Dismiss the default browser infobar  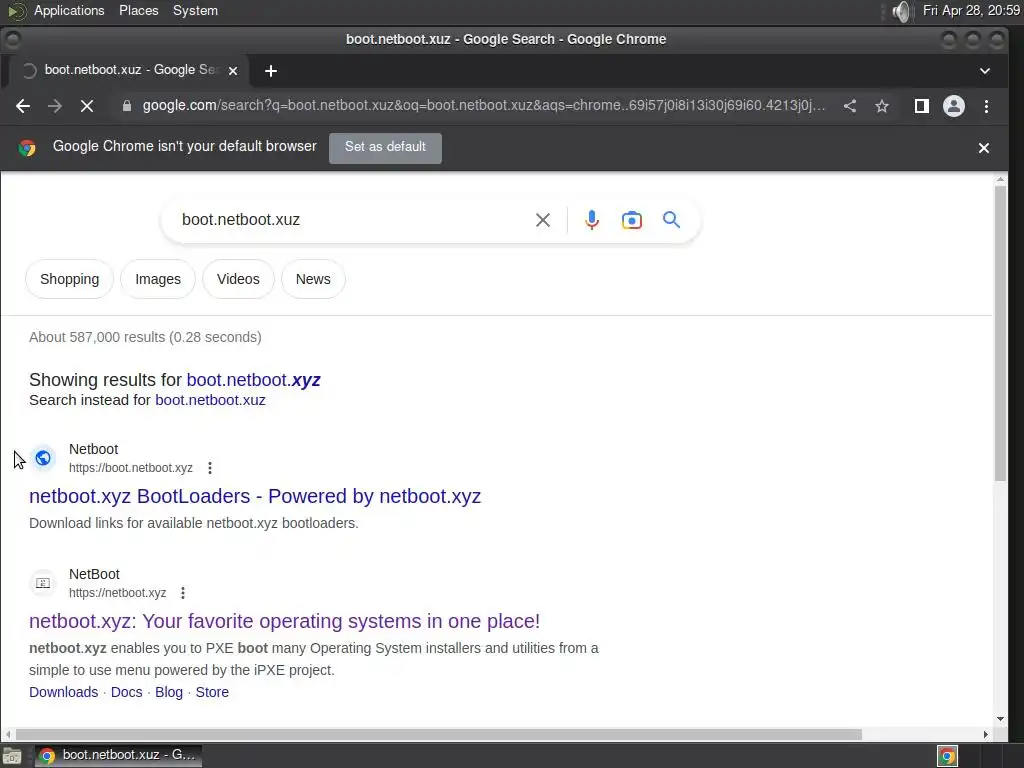tap(984, 148)
